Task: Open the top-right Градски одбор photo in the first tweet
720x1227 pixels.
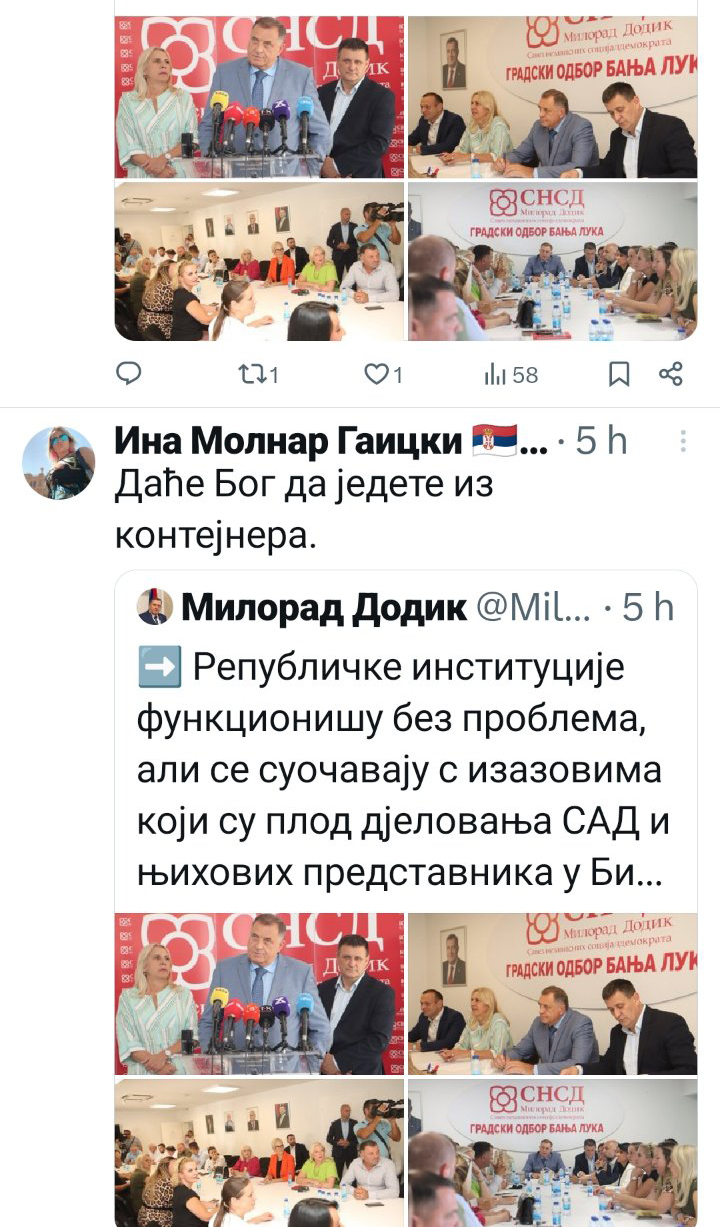Action: pyautogui.click(x=553, y=96)
